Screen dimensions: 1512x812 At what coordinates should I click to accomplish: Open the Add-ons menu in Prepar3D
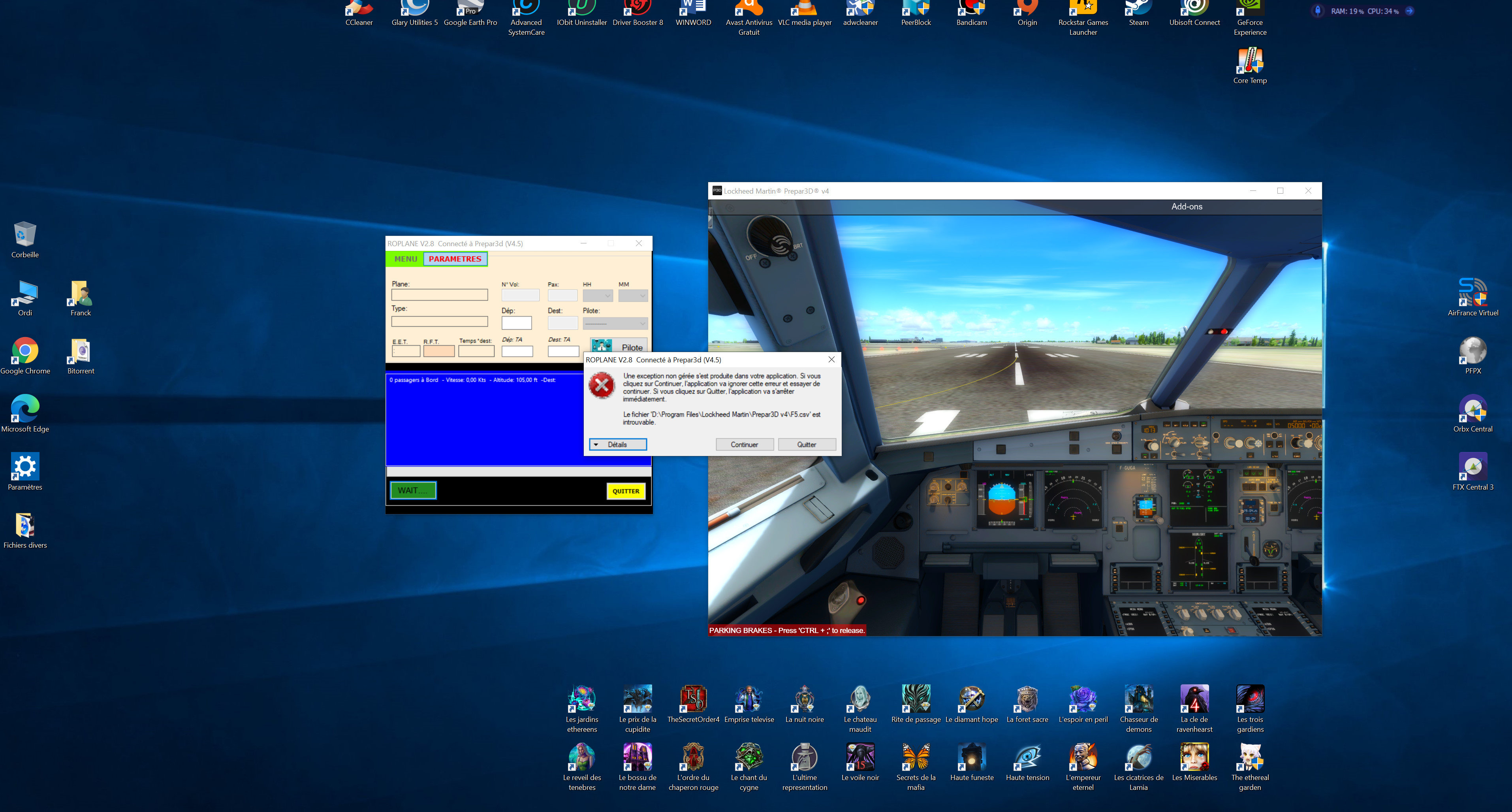(1186, 207)
